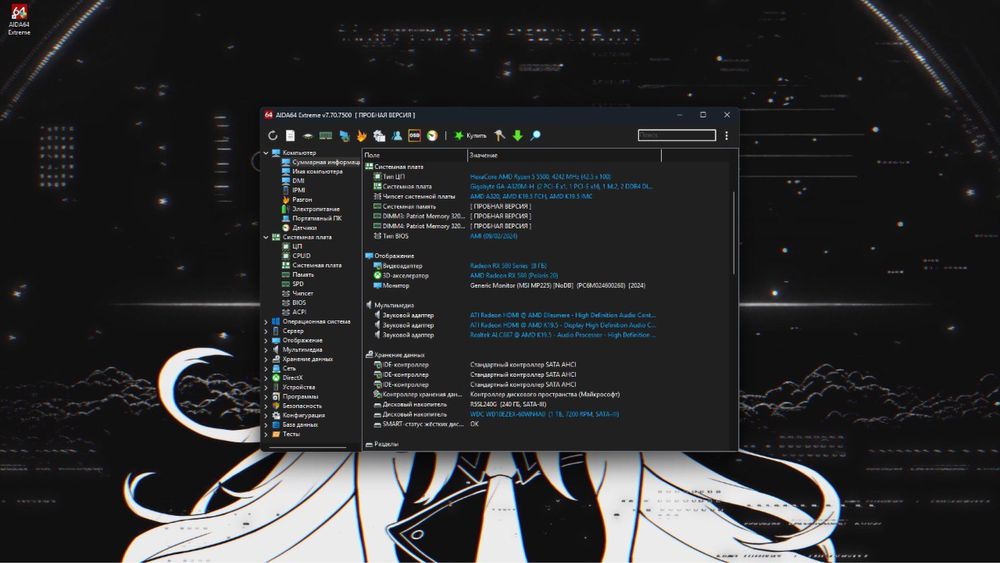Expand the Сеть tree node
The image size is (1000, 563).
click(x=266, y=369)
